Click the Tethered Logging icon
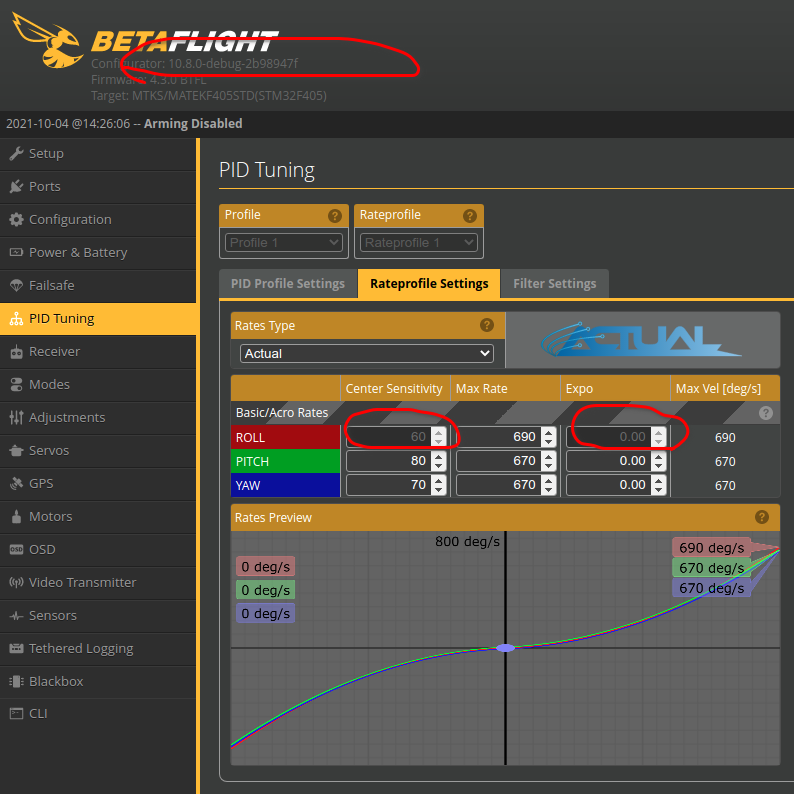This screenshot has height=794, width=794. pyautogui.click(x=16, y=649)
